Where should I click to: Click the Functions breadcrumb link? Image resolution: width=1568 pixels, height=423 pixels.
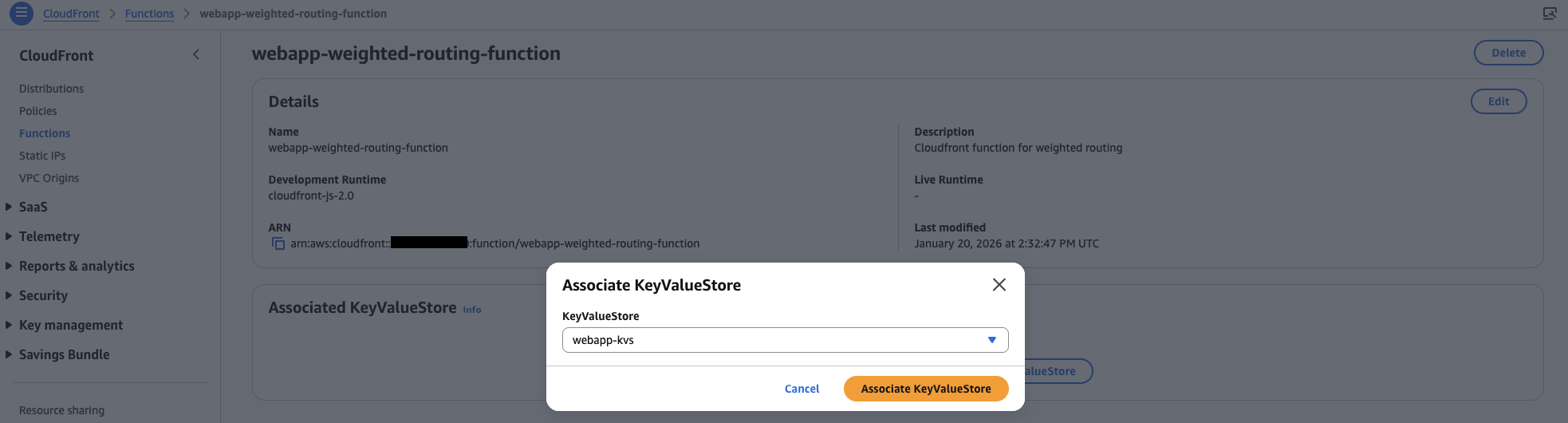pyautogui.click(x=149, y=14)
